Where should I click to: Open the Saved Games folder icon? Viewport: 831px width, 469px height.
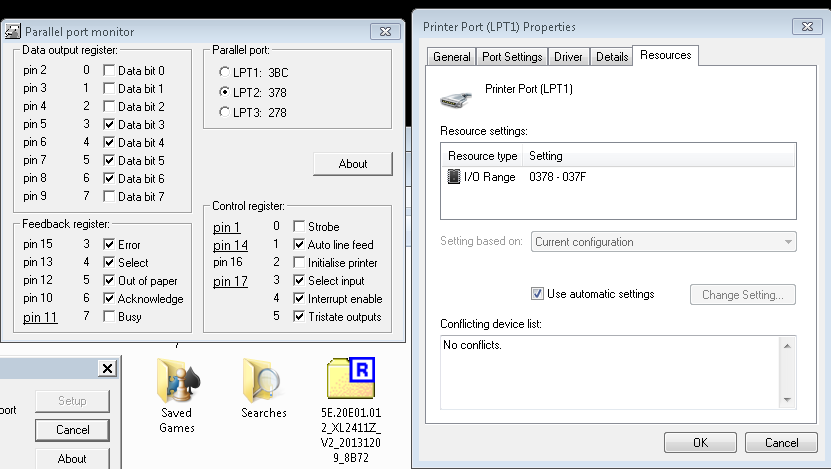(x=176, y=380)
